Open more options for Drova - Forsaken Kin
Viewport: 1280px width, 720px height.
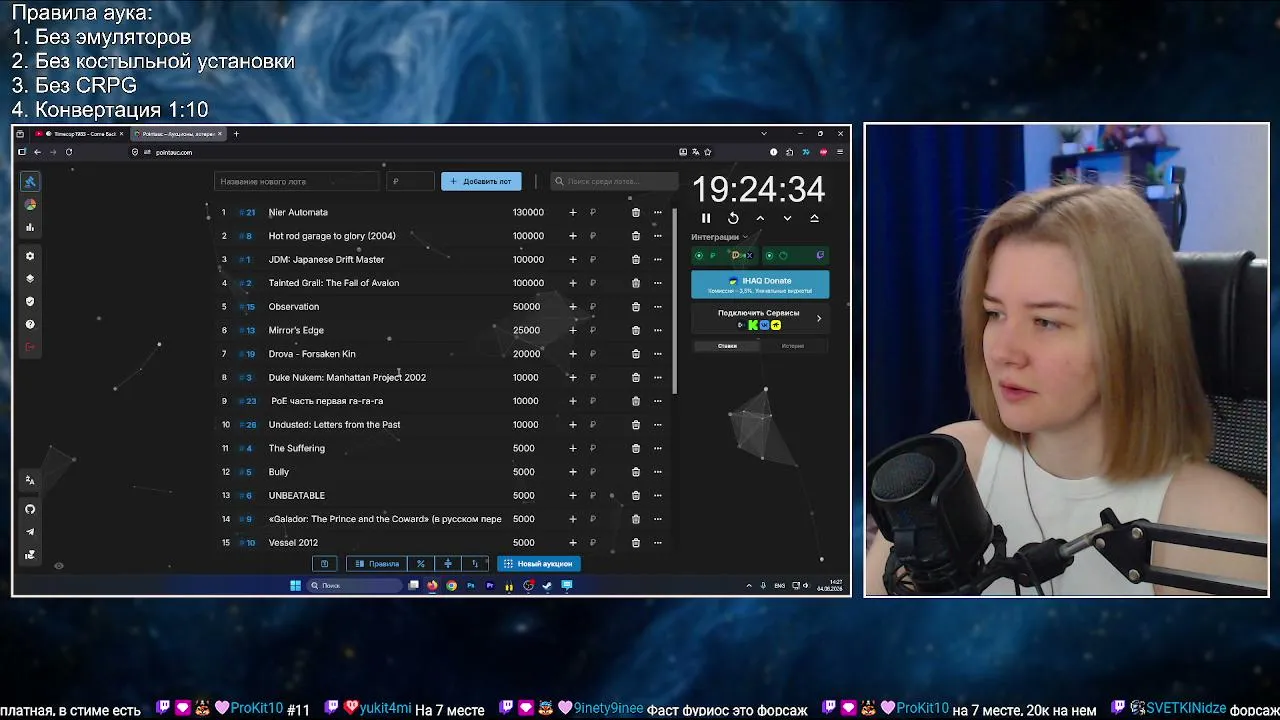[x=658, y=354]
